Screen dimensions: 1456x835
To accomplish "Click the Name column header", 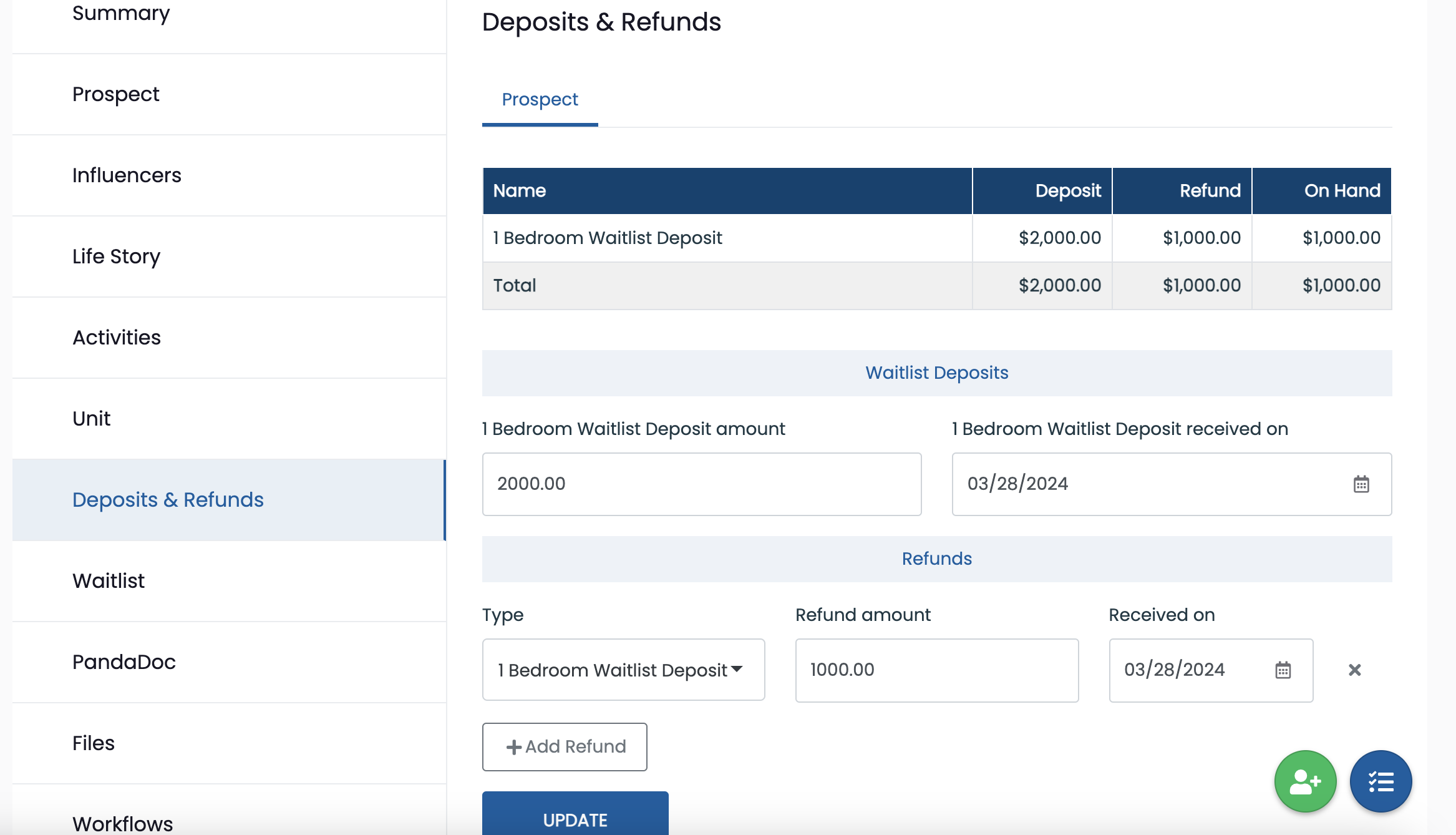I will pos(727,191).
